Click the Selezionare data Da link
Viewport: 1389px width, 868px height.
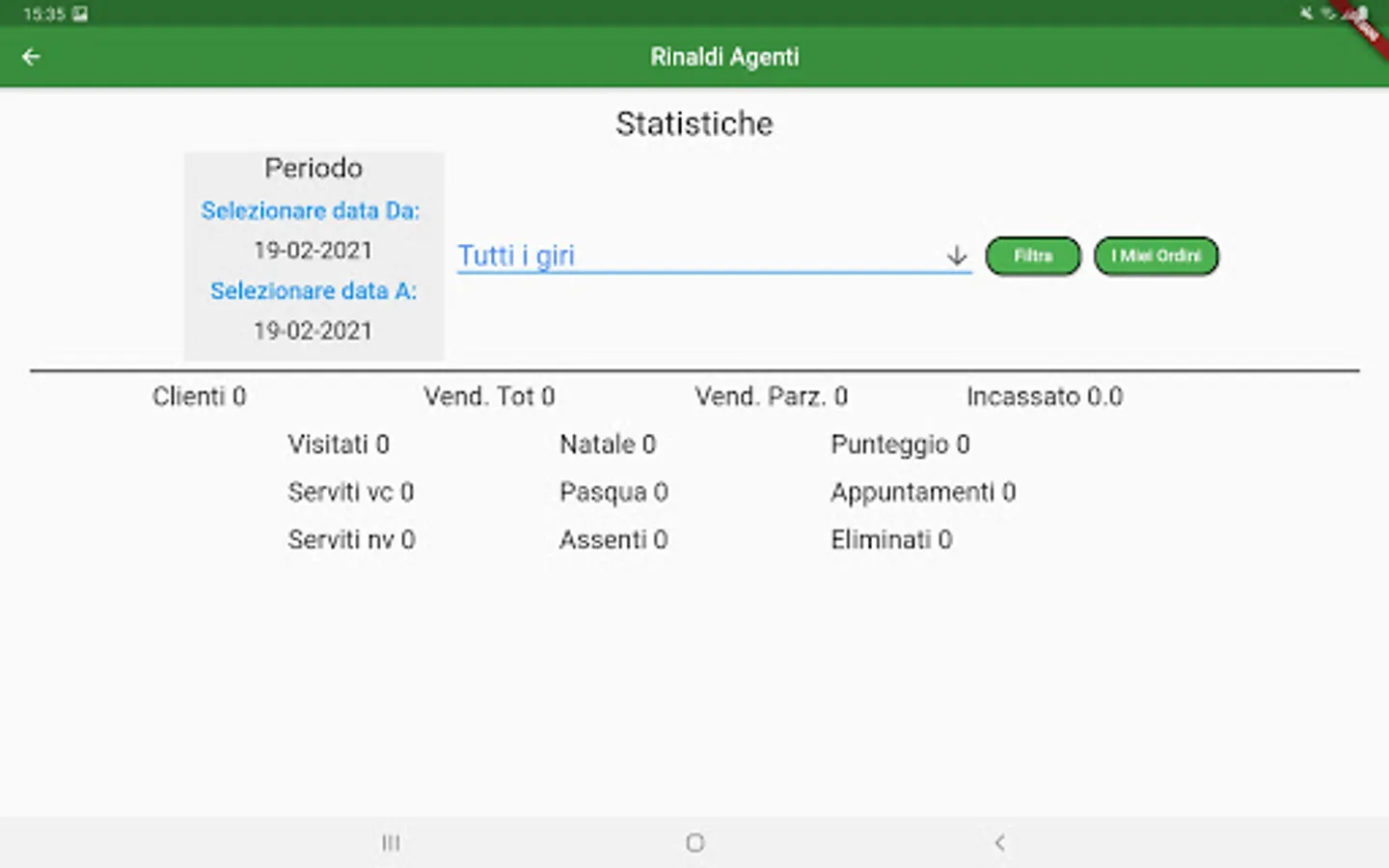(x=311, y=211)
